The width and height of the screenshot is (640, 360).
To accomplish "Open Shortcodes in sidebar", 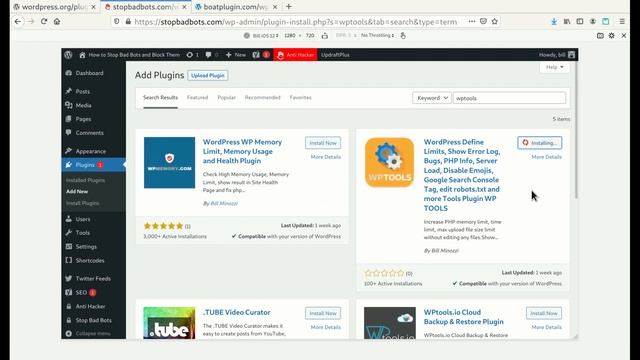I will [90, 260].
